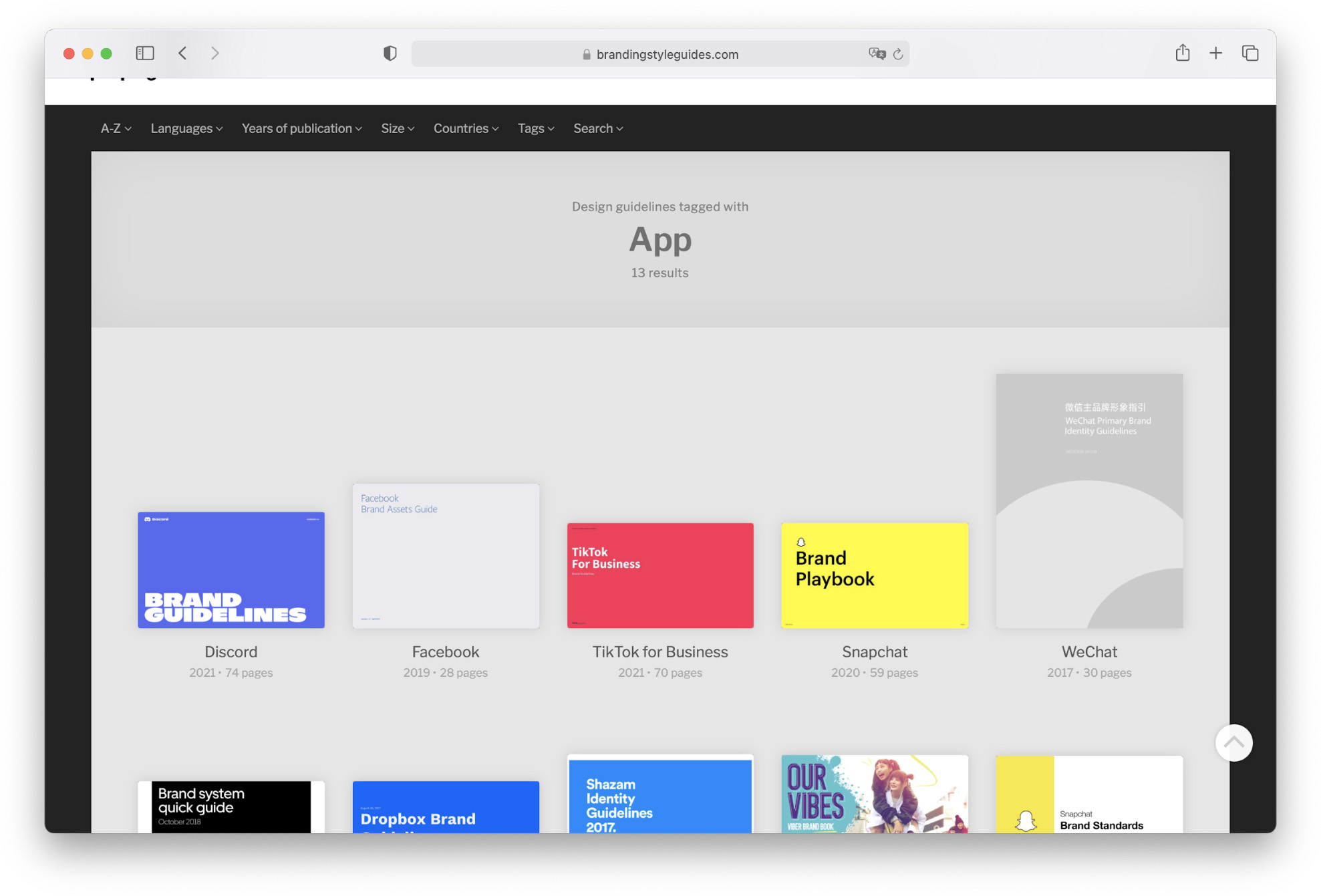
Task: Open the Our Vibes Viber thumbnail
Action: pos(875,794)
